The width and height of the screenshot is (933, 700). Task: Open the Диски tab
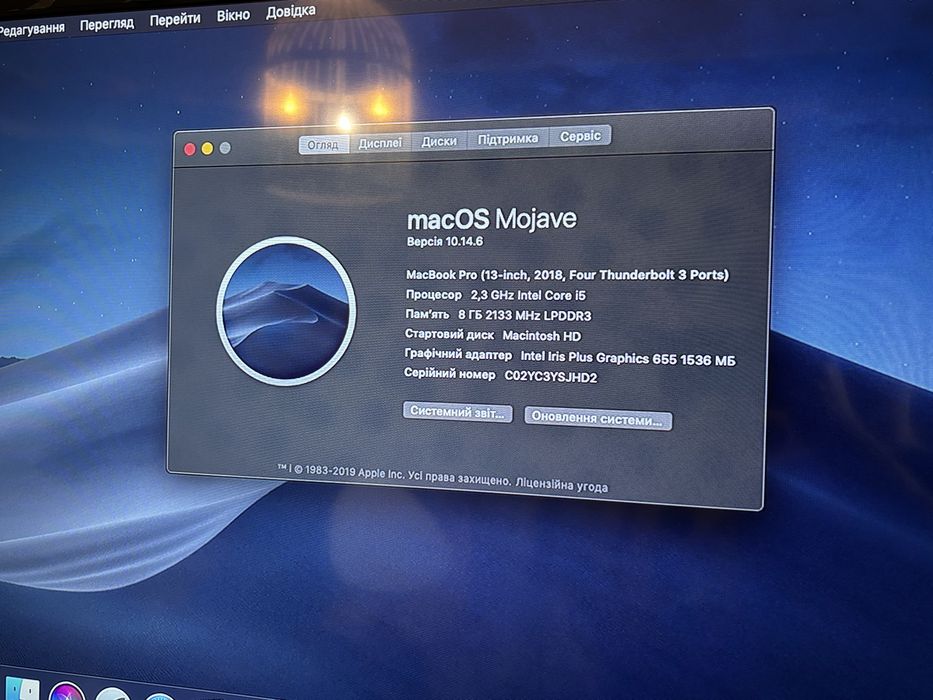[x=439, y=140]
